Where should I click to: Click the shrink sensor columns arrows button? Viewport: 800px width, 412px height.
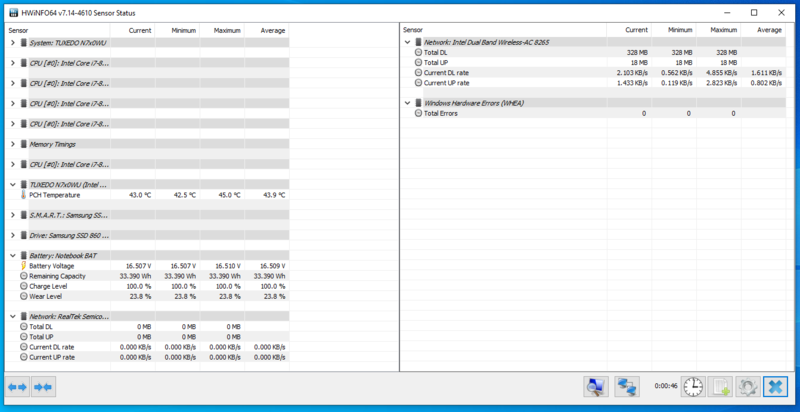click(x=43, y=388)
